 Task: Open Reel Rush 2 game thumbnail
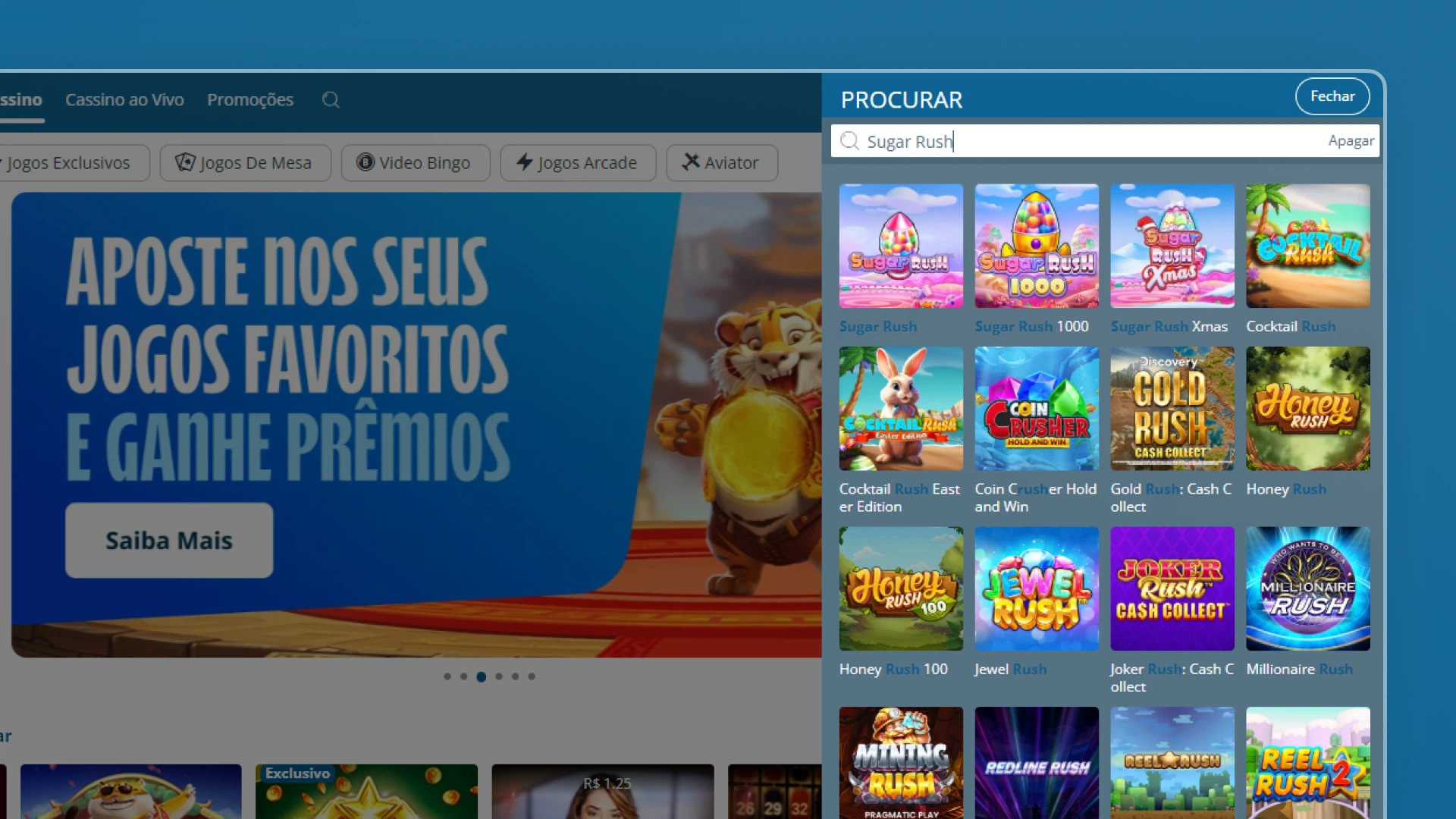[1308, 763]
